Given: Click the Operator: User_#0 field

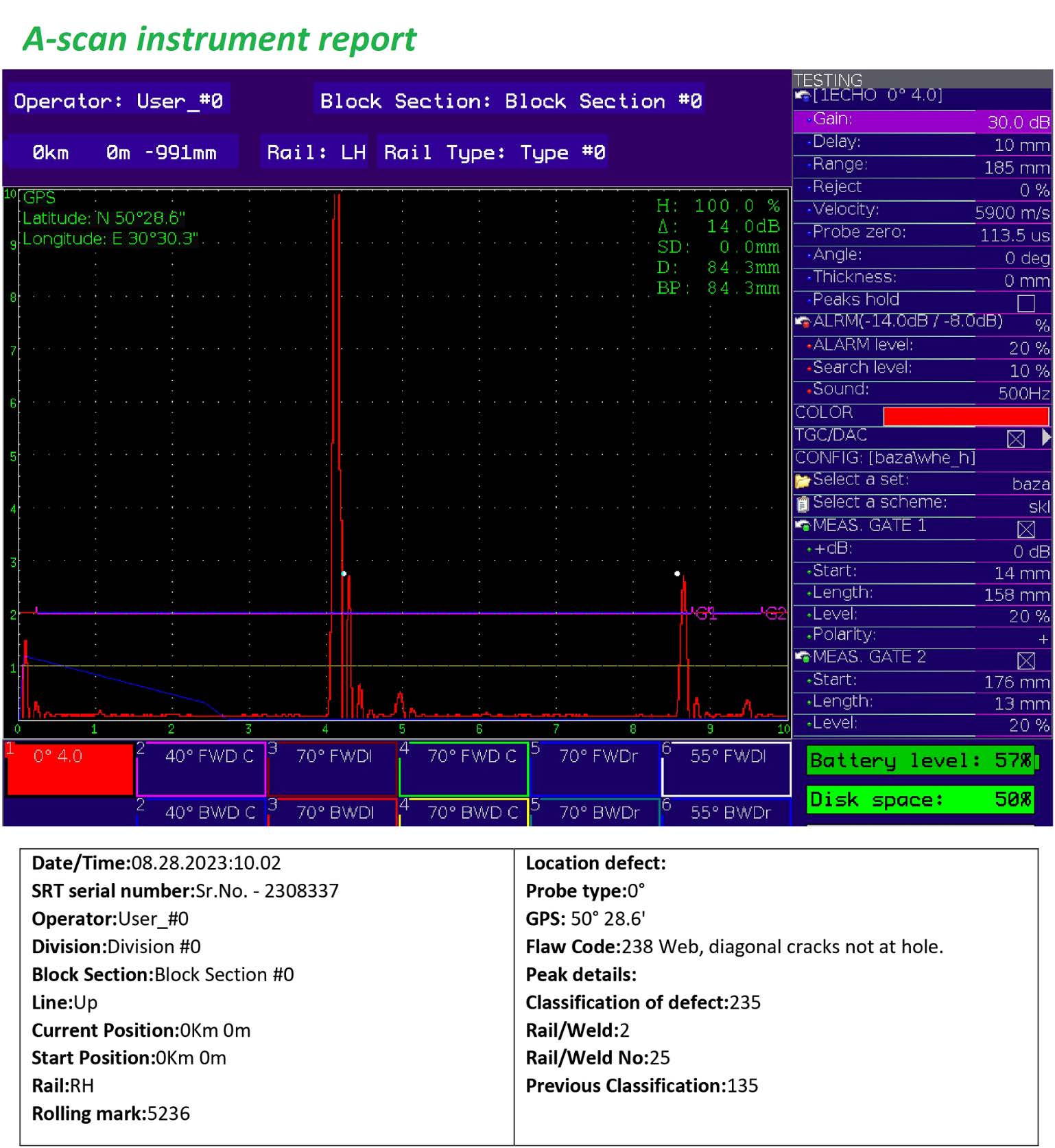Looking at the screenshot, I should (118, 102).
